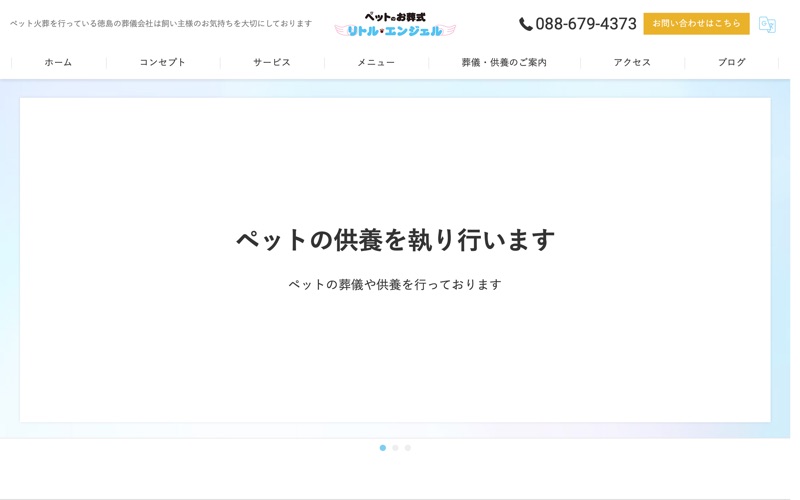
Task: Click the ペットの供養を執り行います slide heading
Action: click(395, 240)
